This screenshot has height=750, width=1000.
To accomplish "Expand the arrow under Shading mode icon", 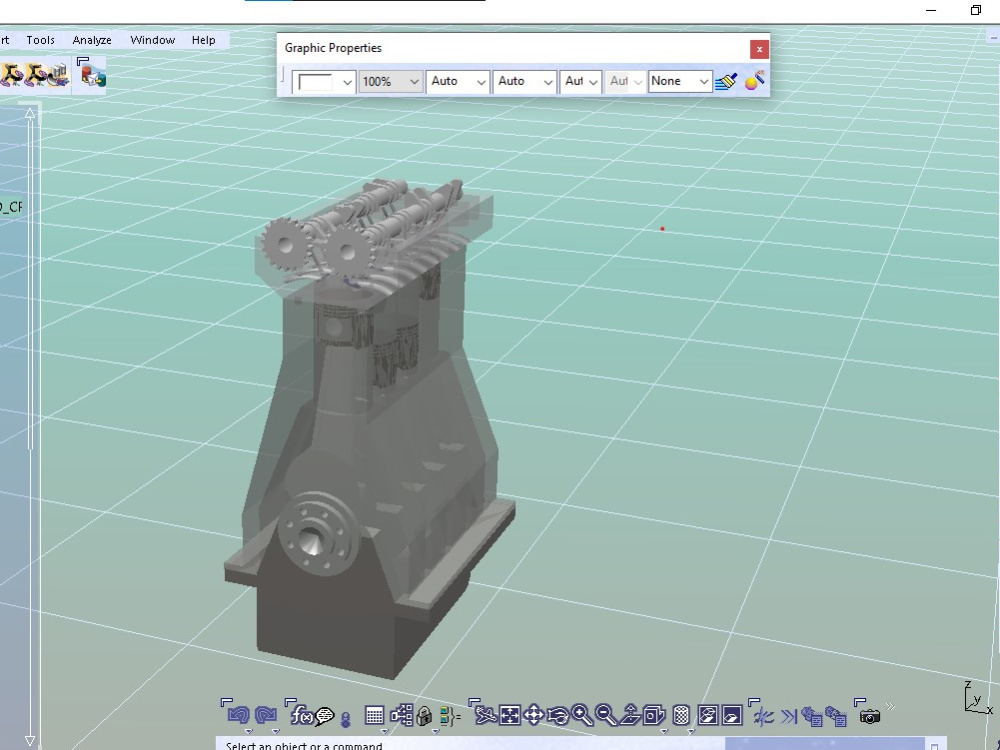I will 691,732.
